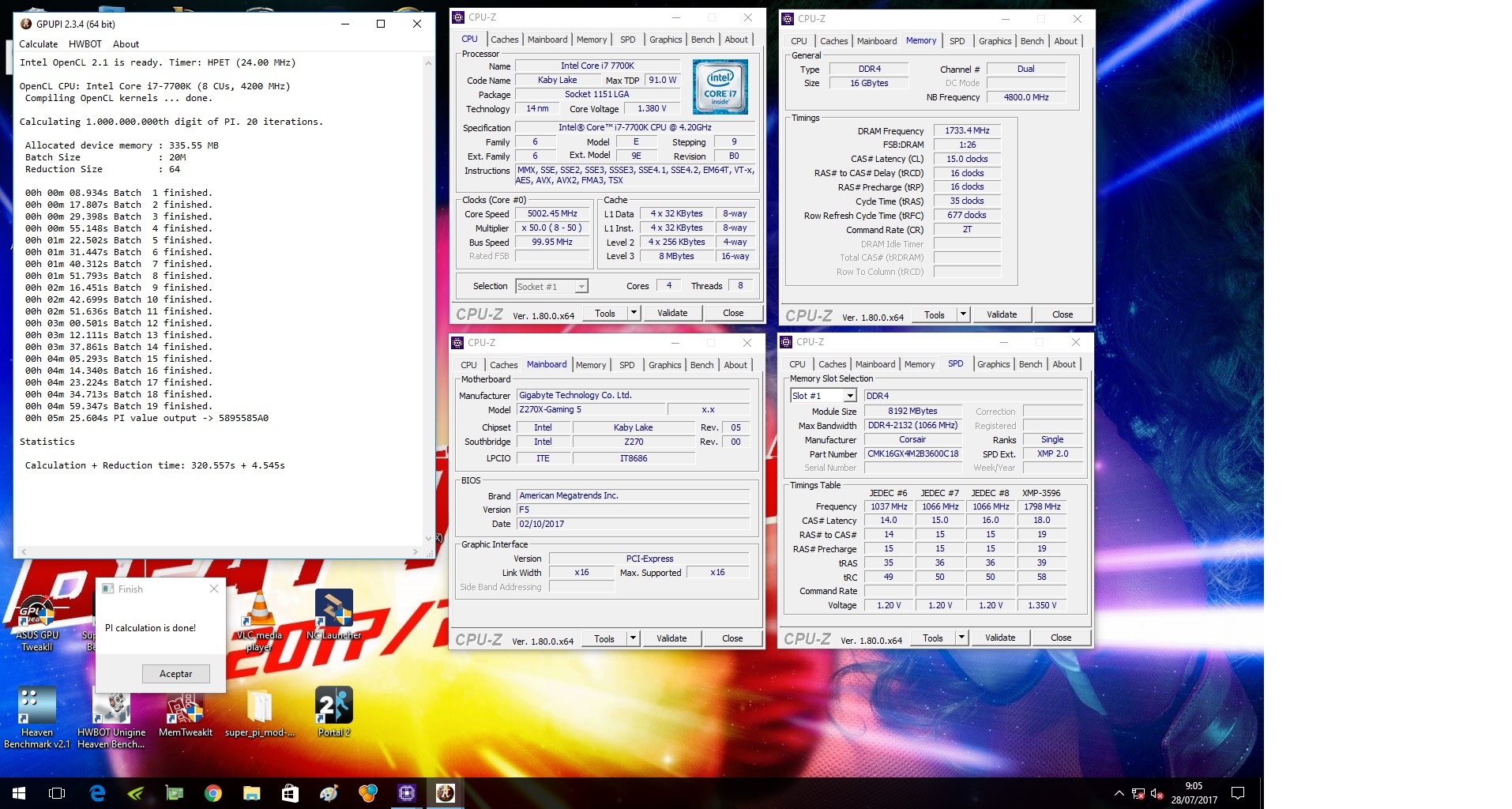Click the Part Number CMK16GX4M2B3600C18 field
The image size is (1512, 809).
tap(912, 453)
